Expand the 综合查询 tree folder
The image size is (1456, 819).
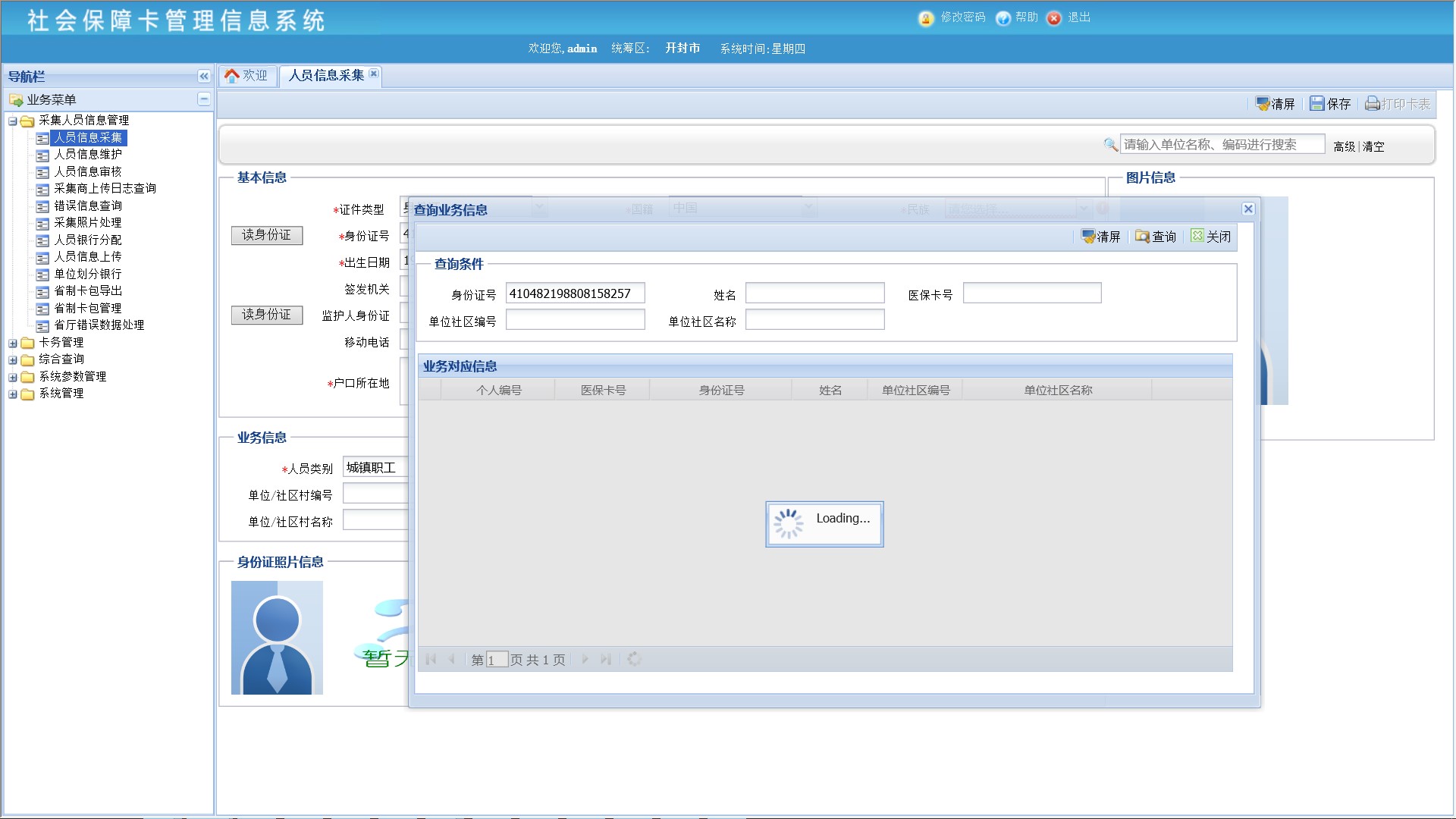pyautogui.click(x=12, y=360)
